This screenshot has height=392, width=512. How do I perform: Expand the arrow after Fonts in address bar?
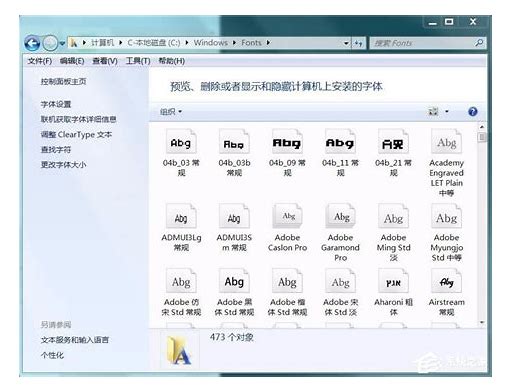coord(268,43)
